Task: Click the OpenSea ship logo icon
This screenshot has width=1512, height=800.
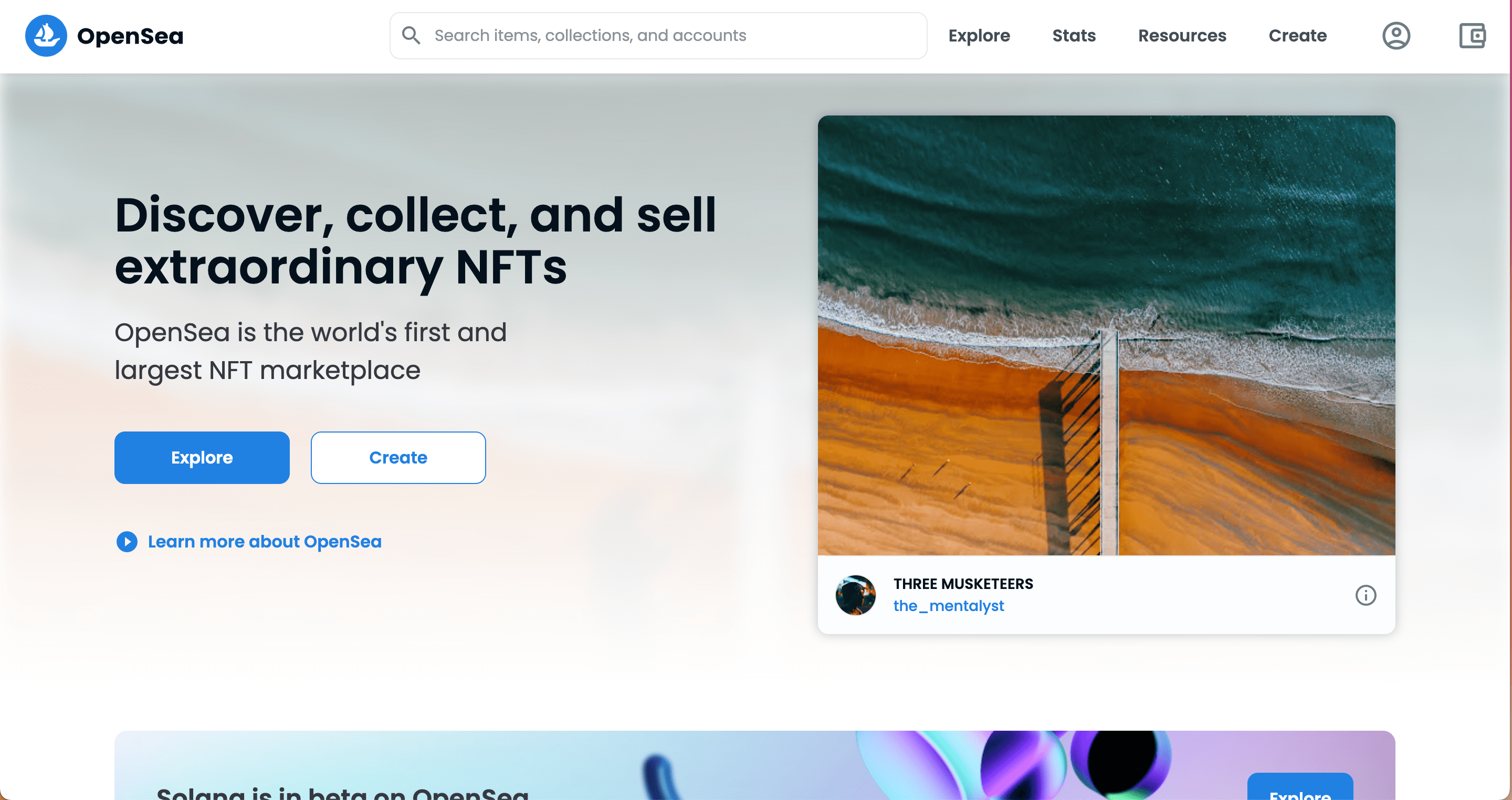Action: tap(46, 36)
